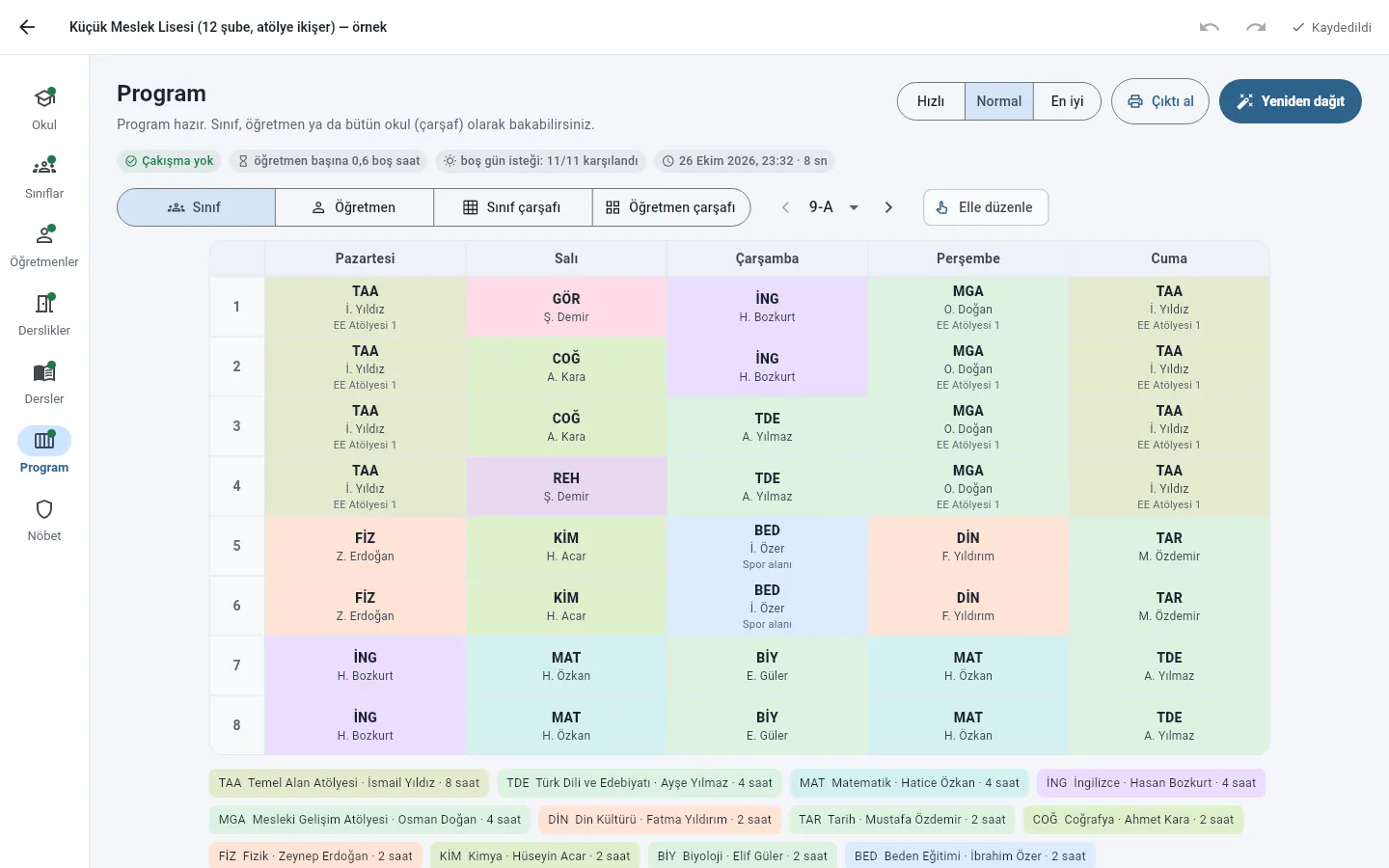Select the BİY cell on Çarşamba hour 8
The width and height of the screenshot is (1389, 868).
tap(768, 725)
